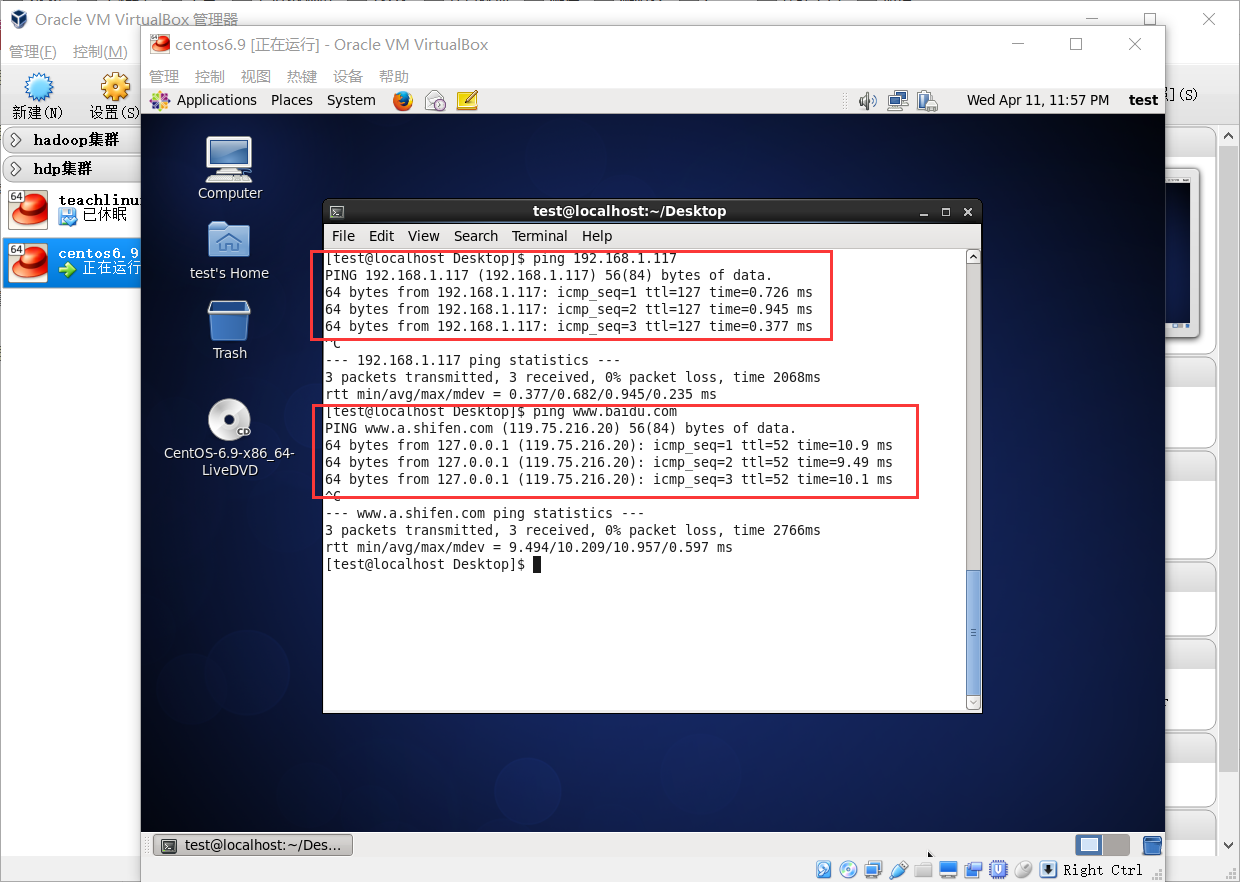Expand the hdp集群 group chevron

click(x=16, y=168)
